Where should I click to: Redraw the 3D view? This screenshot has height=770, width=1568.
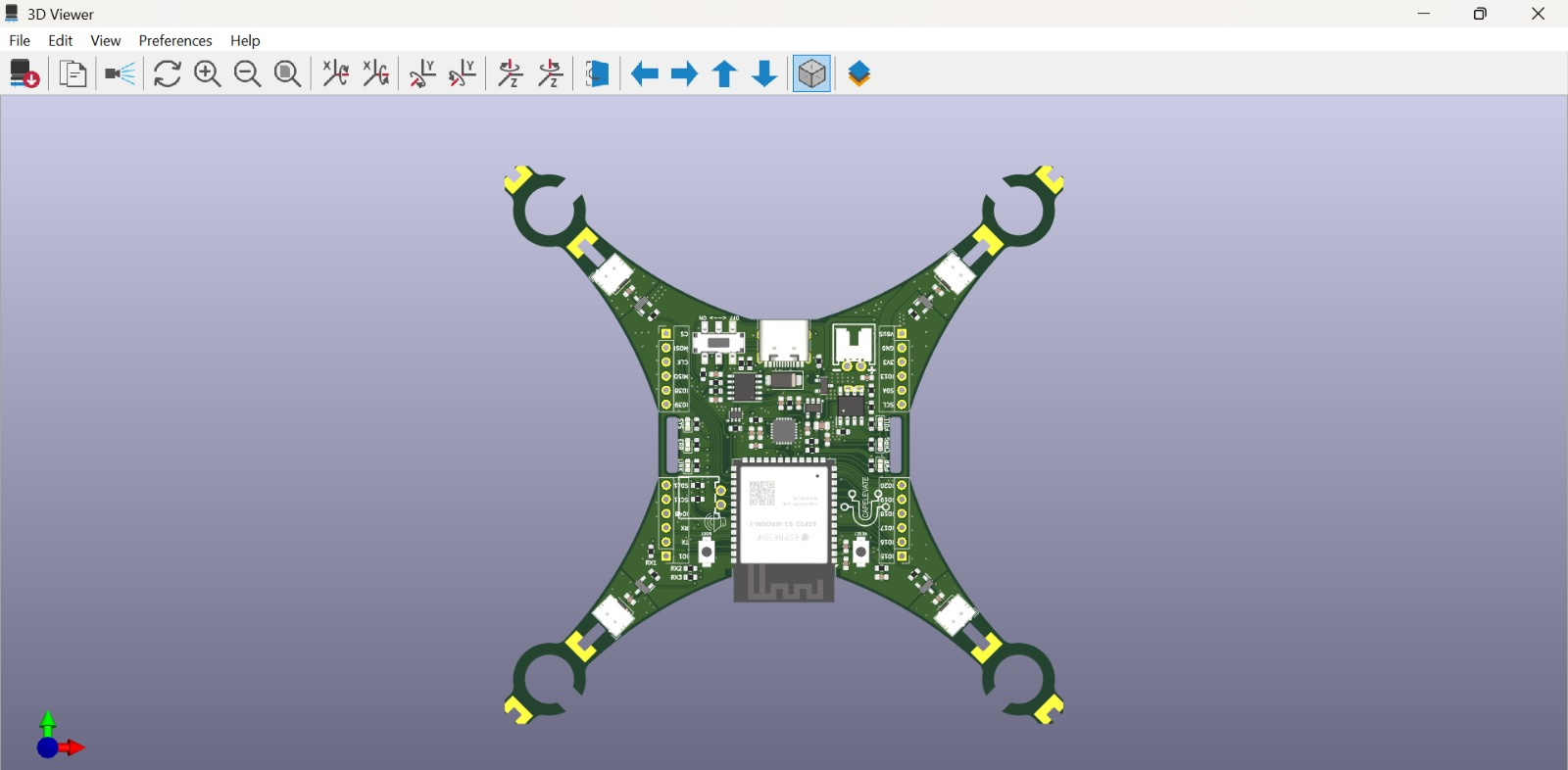pyautogui.click(x=168, y=73)
